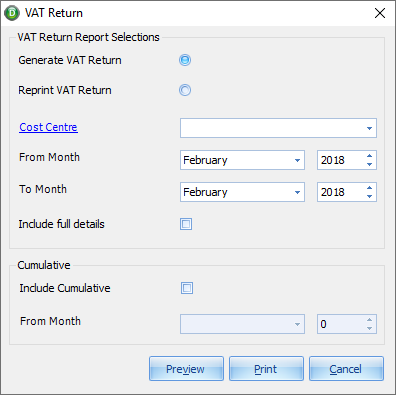Increase the To Month year 2018
The image size is (396, 395).
point(369,188)
